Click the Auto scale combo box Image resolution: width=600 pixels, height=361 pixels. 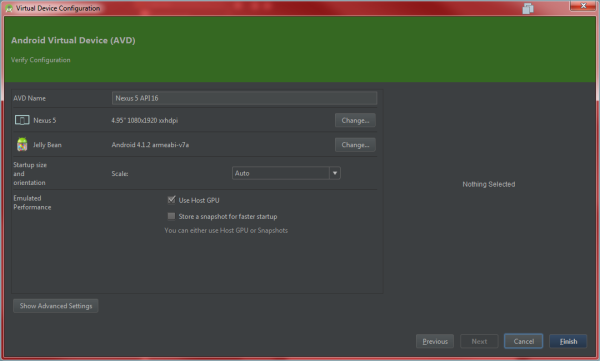tap(286, 173)
